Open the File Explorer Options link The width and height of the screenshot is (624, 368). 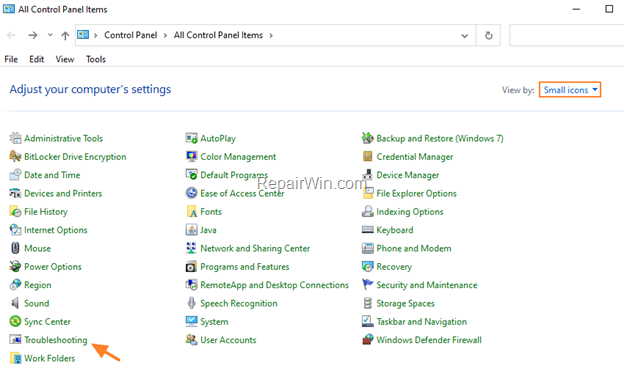click(x=416, y=193)
